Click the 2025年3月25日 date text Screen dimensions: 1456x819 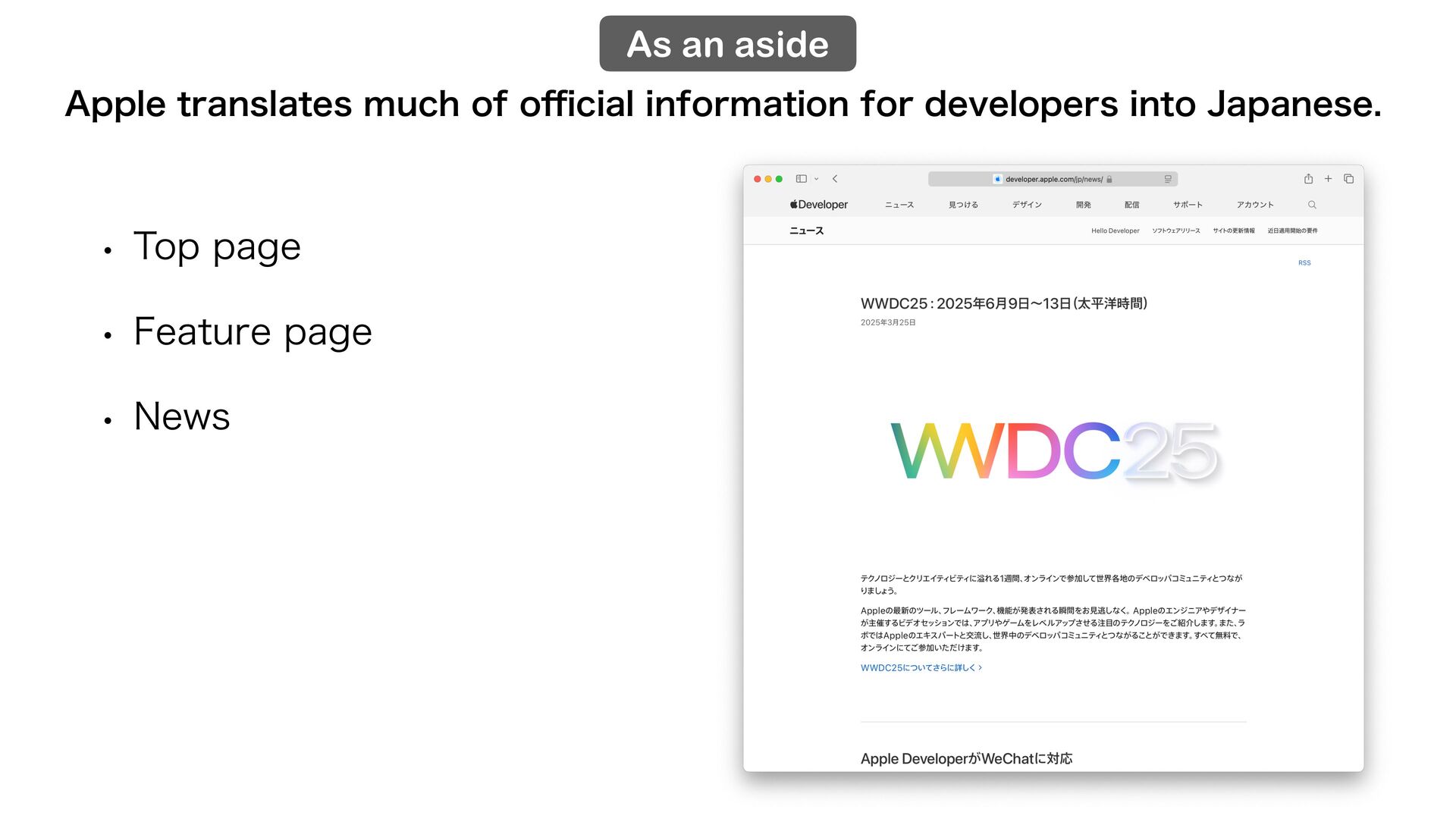pyautogui.click(x=888, y=322)
